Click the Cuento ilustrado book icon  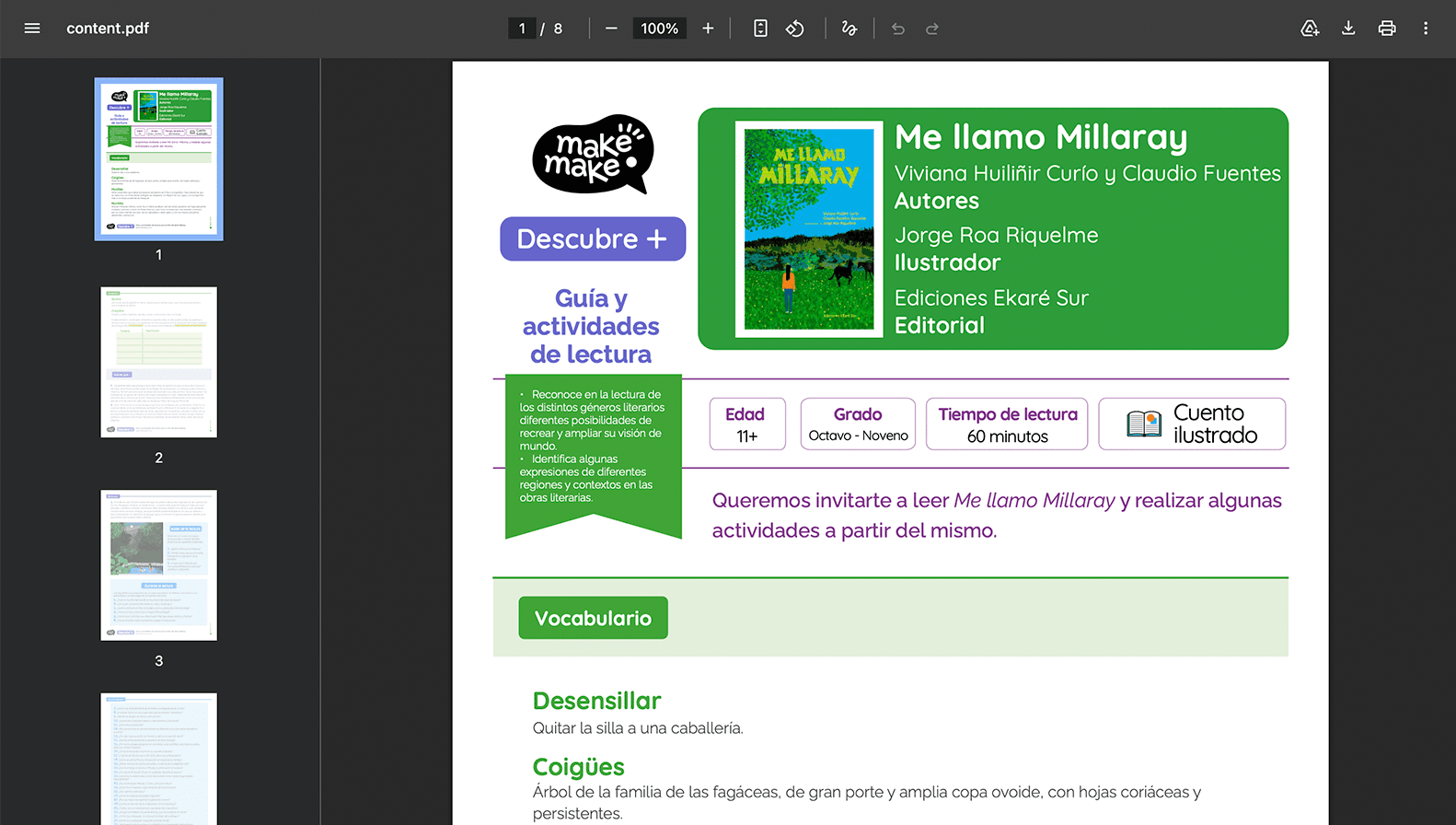point(1144,424)
